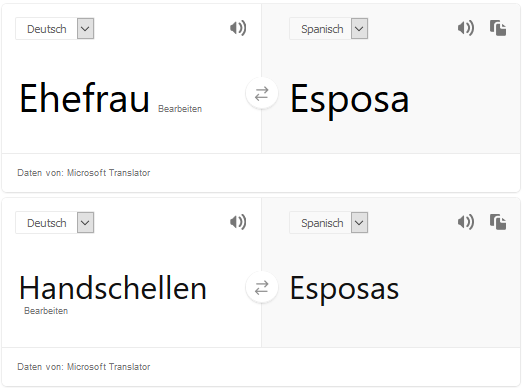523x388 pixels.
Task: Click the translated word Esposa
Action: tap(350, 100)
